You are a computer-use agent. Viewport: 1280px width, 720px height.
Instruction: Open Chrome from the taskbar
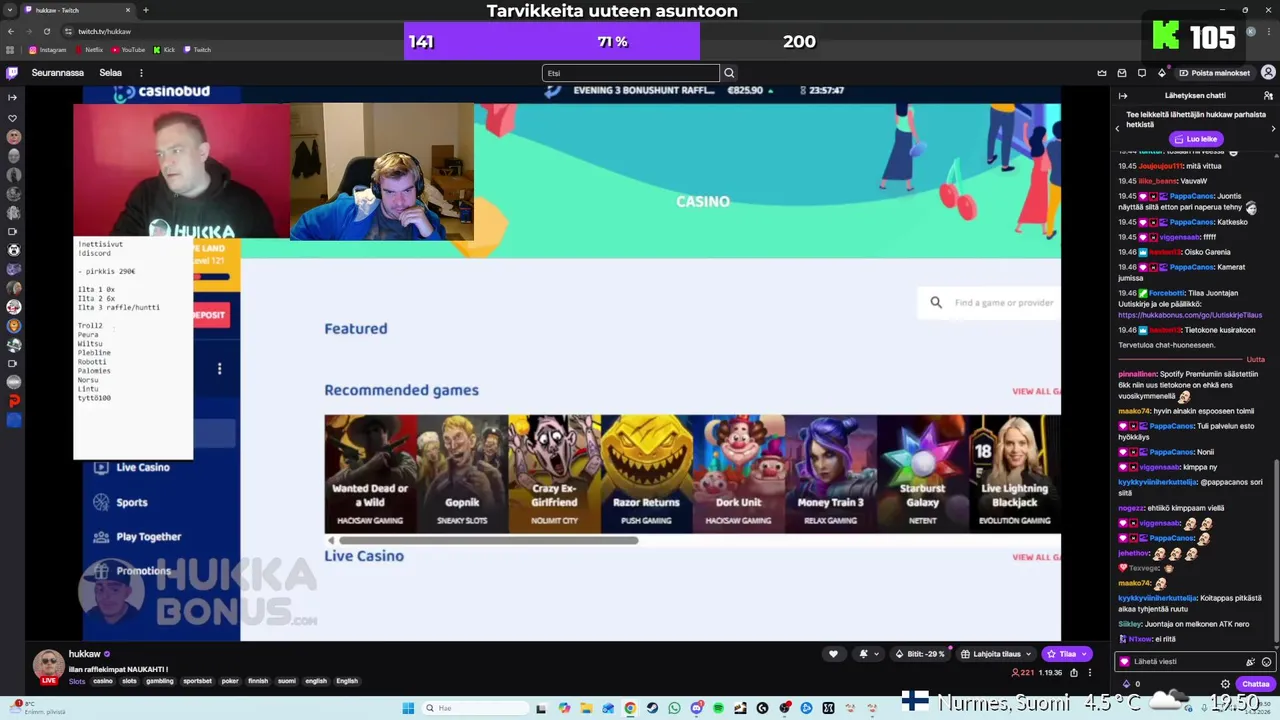630,708
